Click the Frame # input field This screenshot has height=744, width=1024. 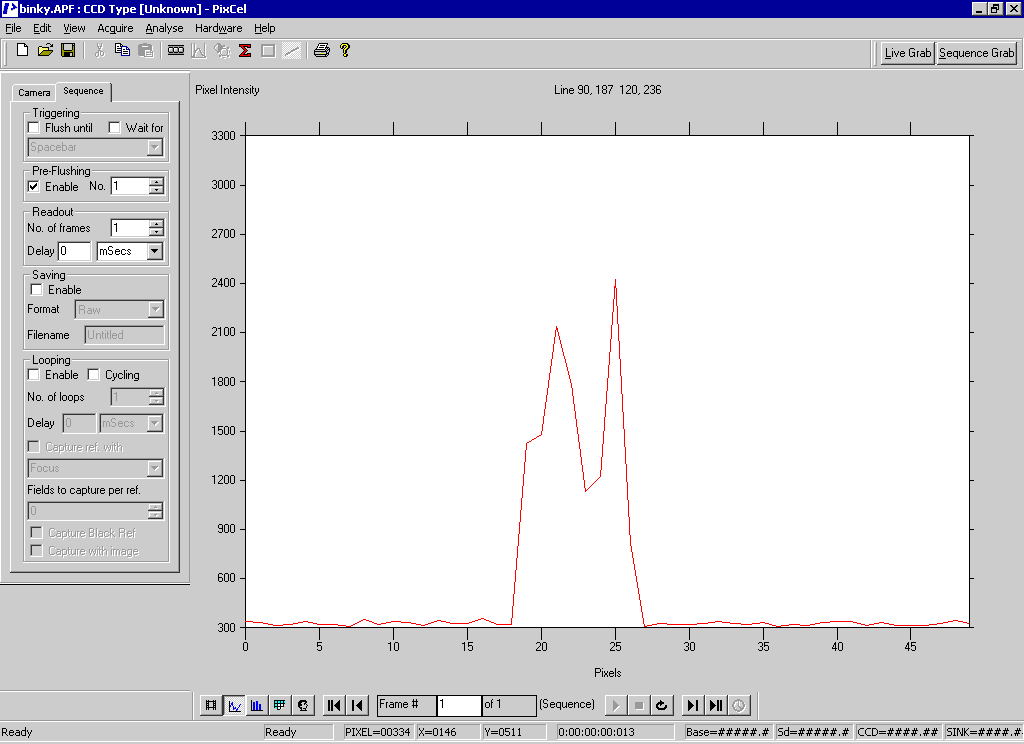[x=459, y=705]
